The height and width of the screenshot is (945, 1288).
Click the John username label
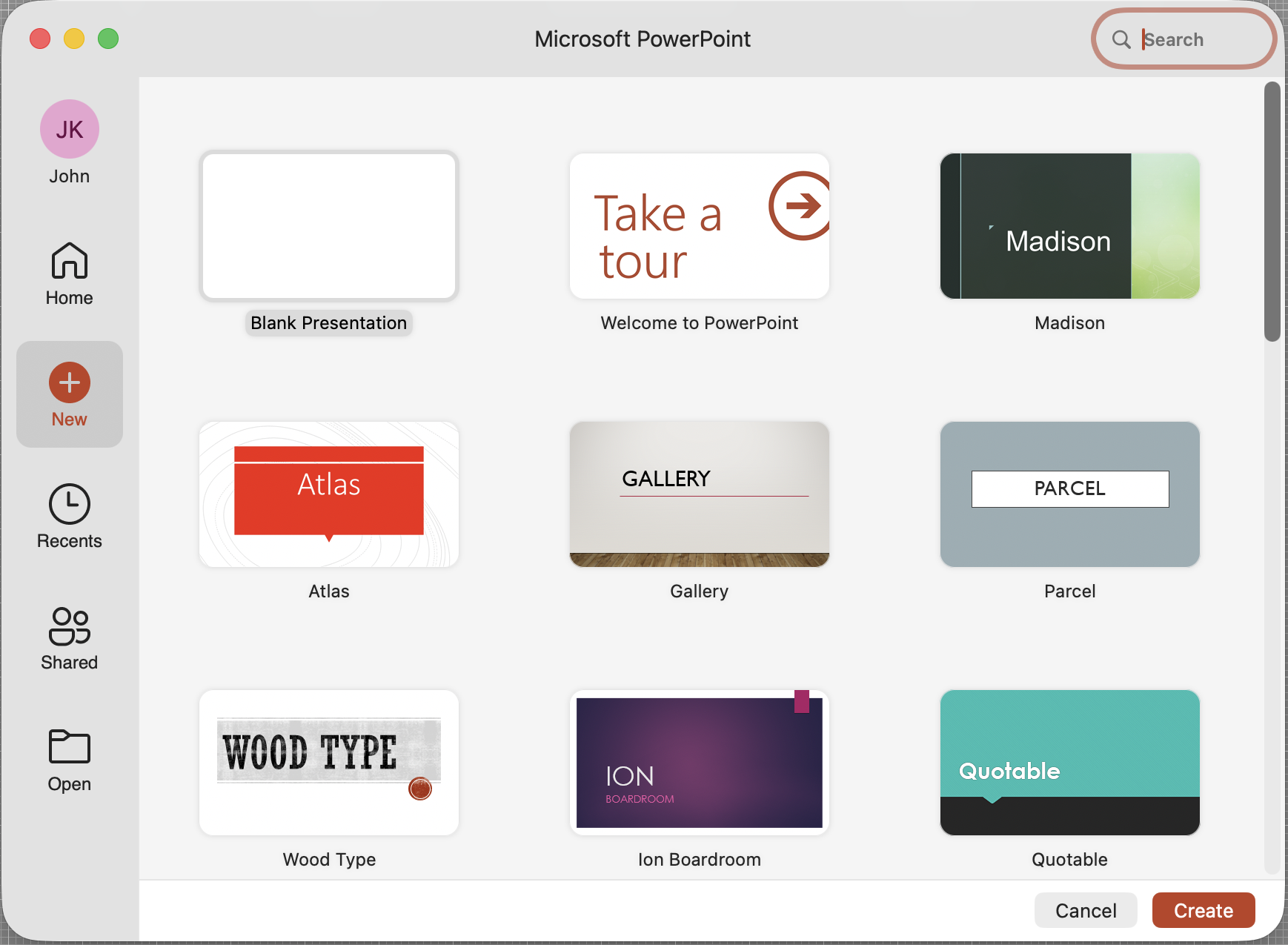[70, 176]
